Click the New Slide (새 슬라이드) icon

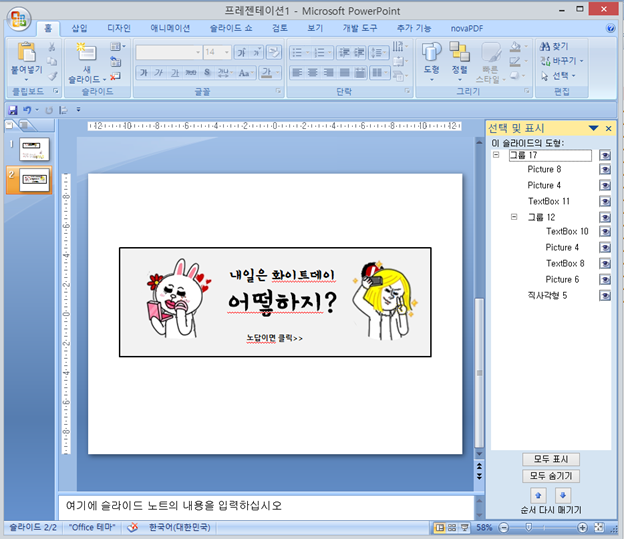[x=86, y=52]
